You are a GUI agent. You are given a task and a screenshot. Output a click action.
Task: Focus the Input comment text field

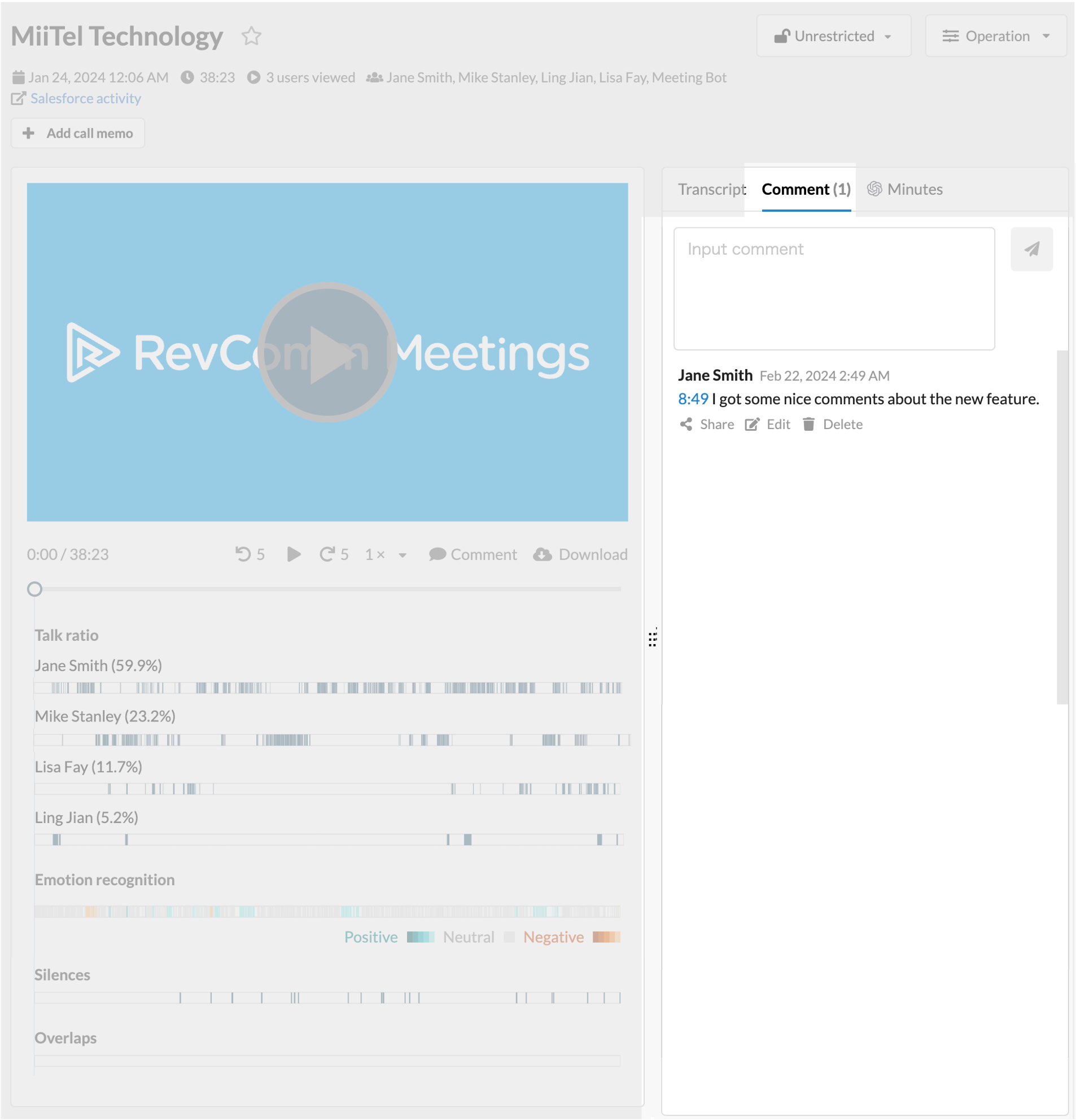[x=834, y=288]
